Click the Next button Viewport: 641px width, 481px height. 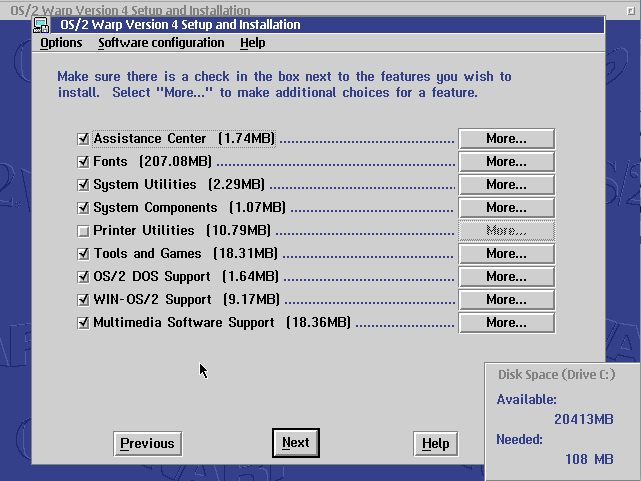(295, 443)
